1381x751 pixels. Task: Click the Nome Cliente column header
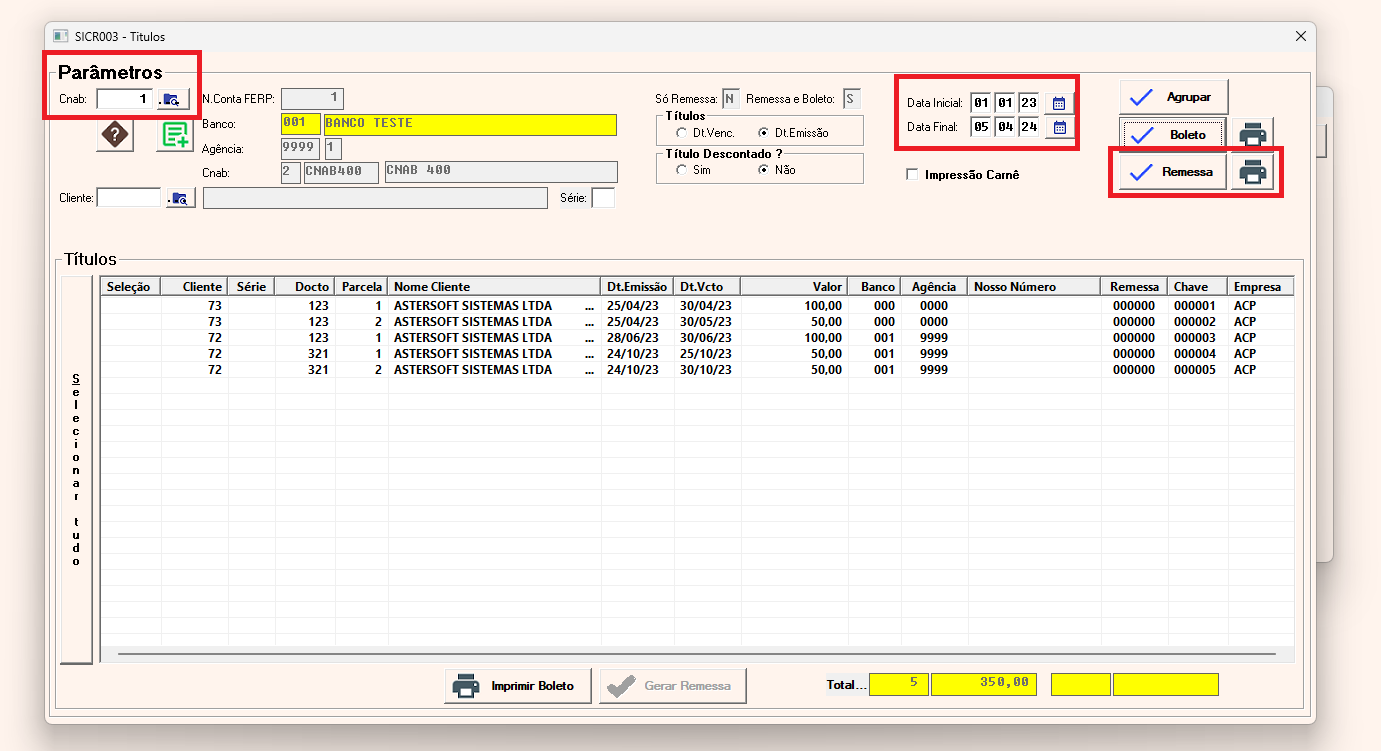tap(495, 287)
